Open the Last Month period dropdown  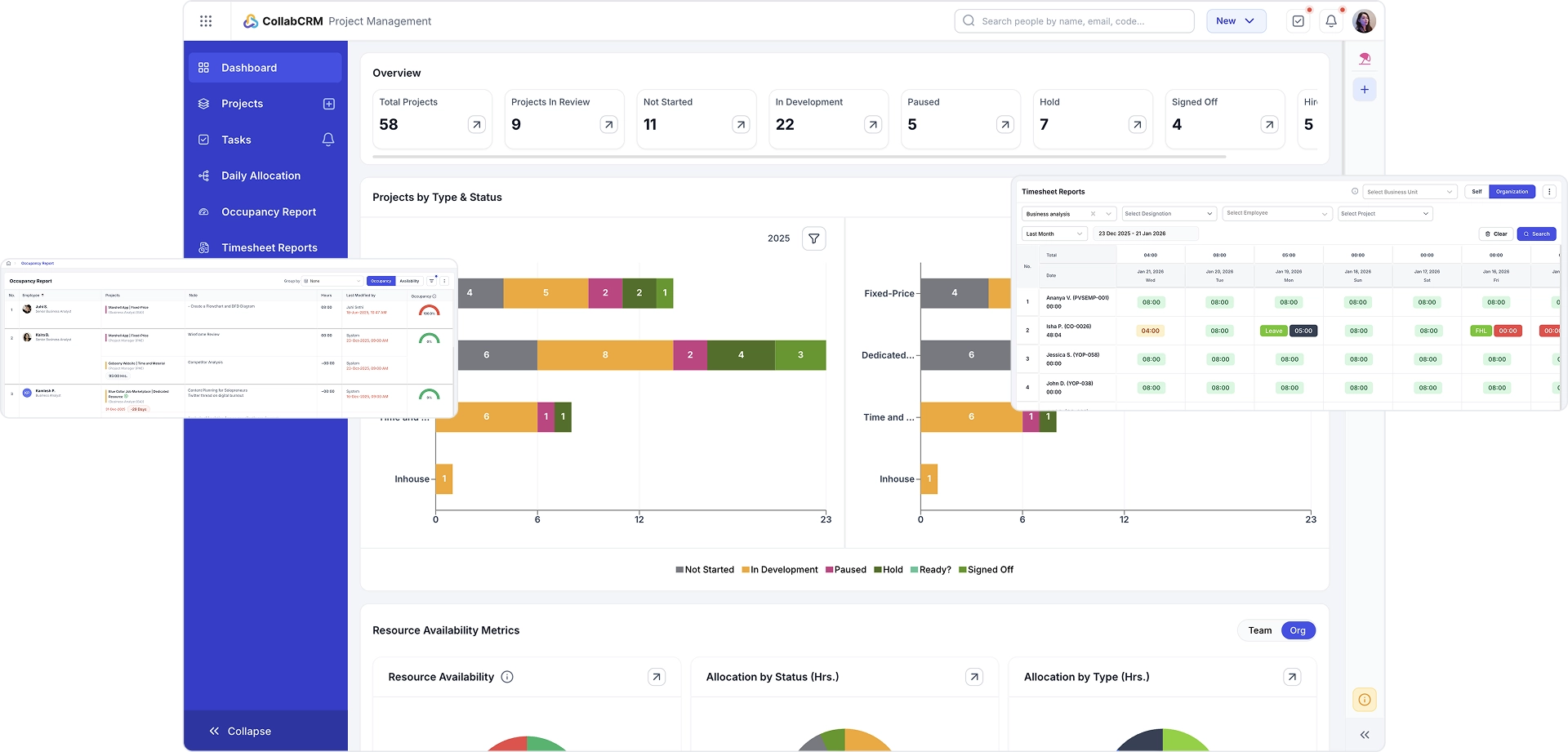coord(1053,234)
